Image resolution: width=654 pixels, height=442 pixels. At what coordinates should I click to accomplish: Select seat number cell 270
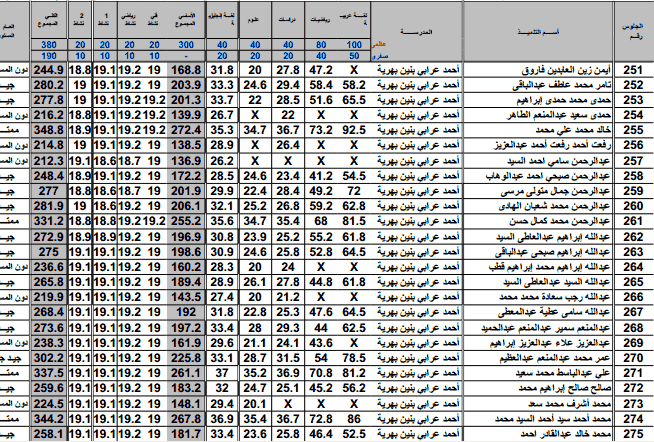click(633, 358)
